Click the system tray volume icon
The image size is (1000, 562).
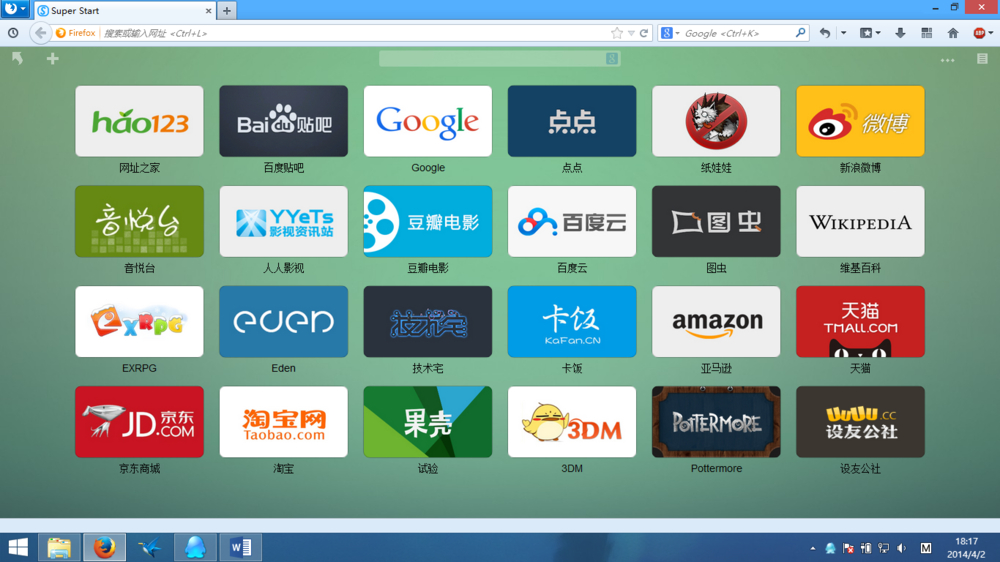point(901,548)
